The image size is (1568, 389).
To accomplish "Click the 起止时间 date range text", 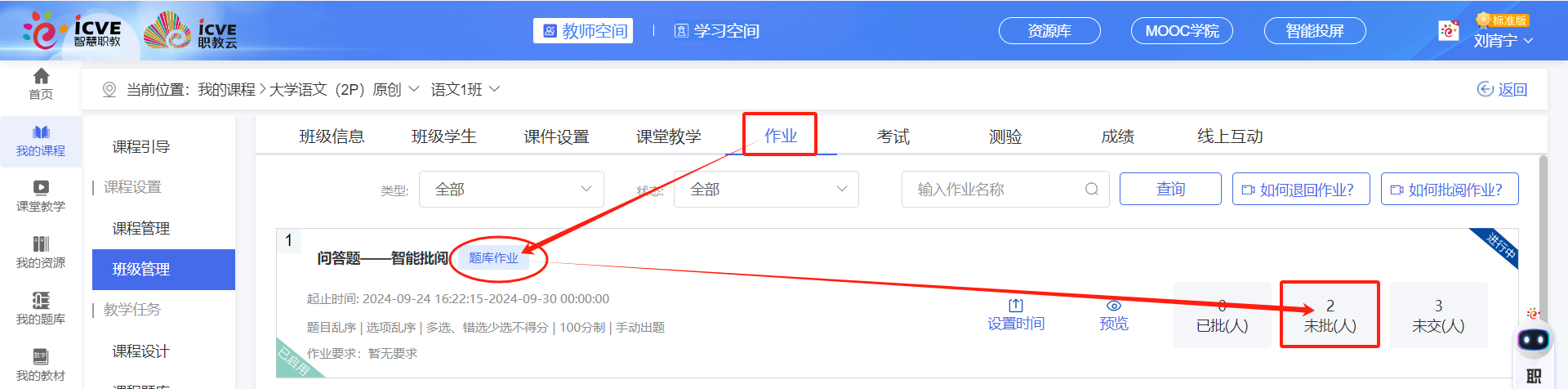I will click(x=458, y=298).
